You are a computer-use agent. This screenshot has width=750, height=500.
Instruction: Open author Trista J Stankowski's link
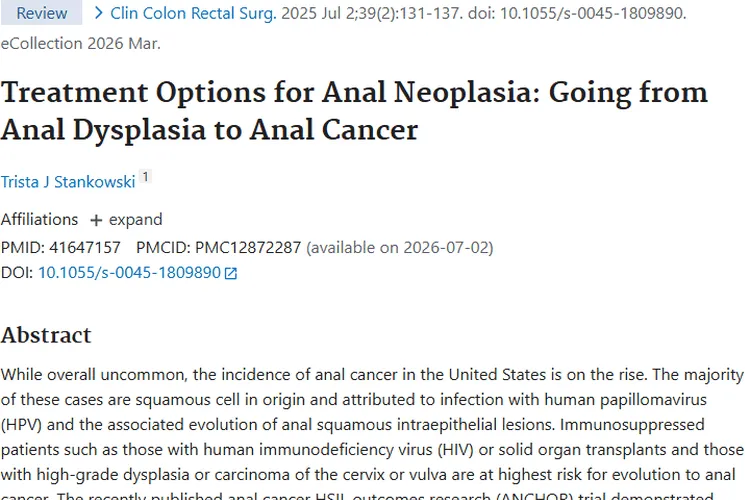coord(67,181)
